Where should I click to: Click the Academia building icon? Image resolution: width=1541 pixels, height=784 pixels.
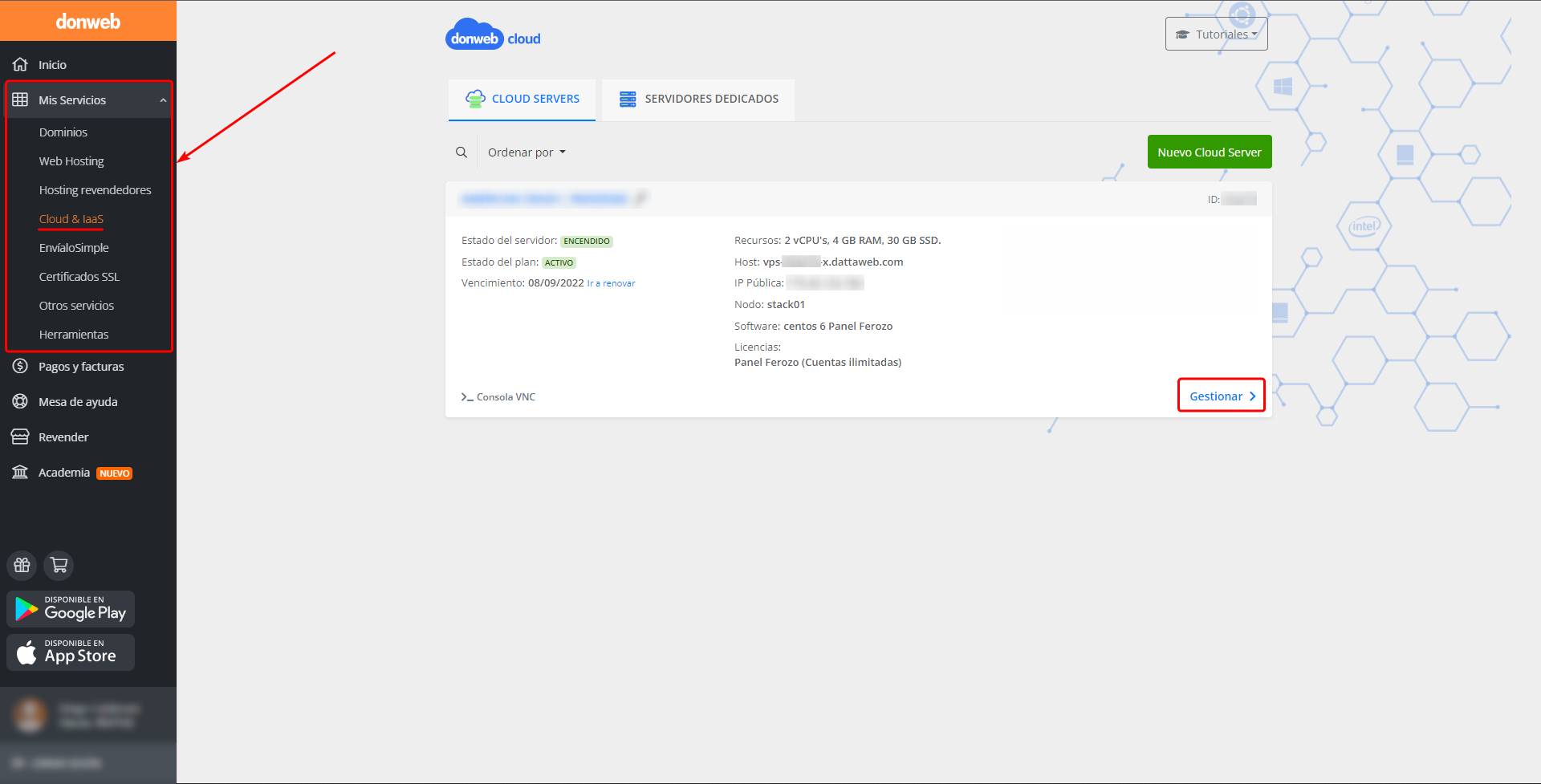click(x=20, y=472)
